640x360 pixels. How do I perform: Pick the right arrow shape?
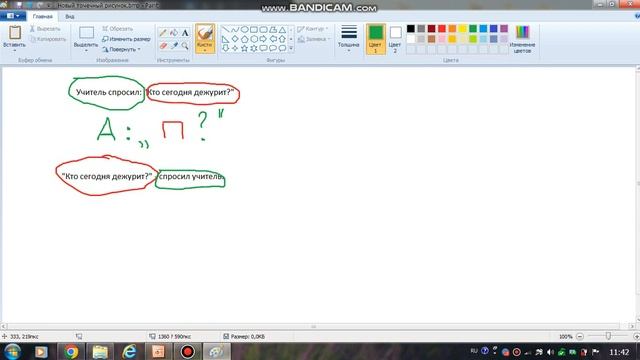point(263,39)
